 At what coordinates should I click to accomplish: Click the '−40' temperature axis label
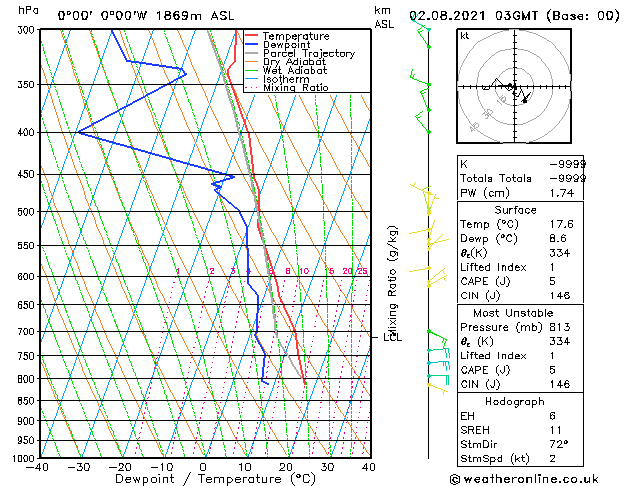(37, 467)
